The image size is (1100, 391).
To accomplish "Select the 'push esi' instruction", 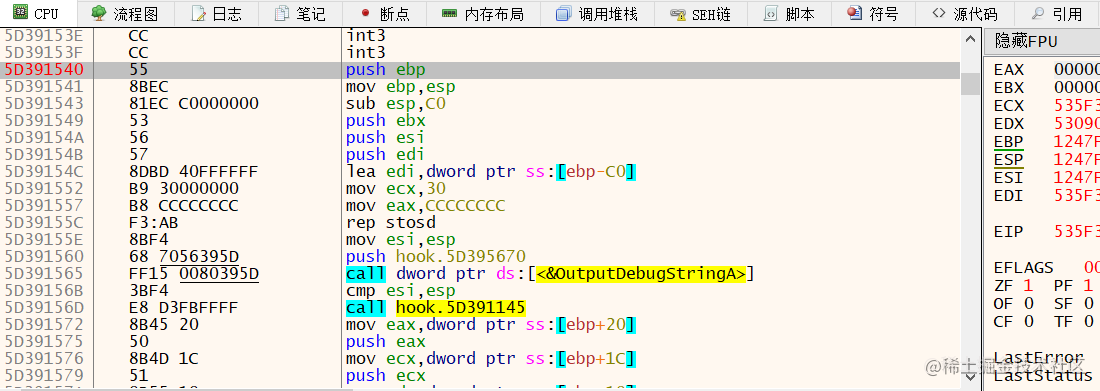I will point(386,138).
